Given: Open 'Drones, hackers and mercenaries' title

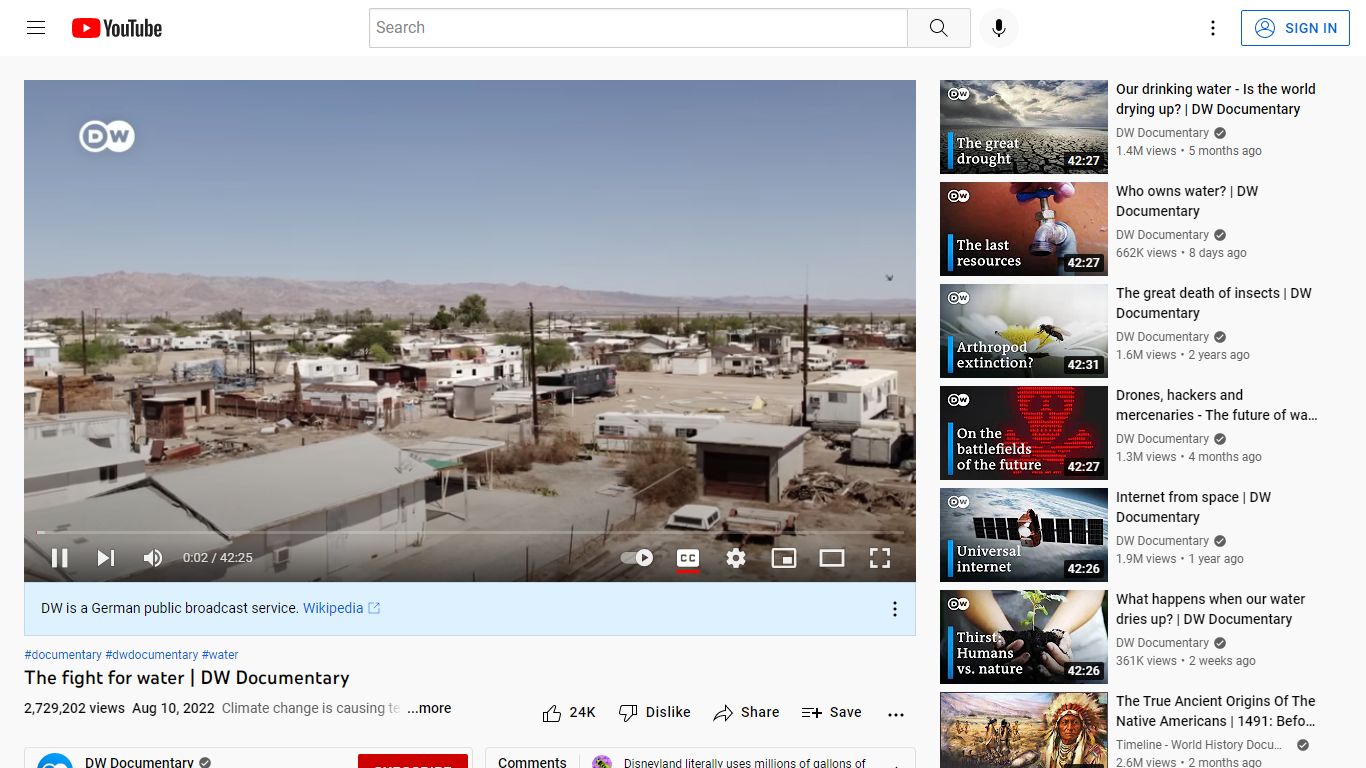Looking at the screenshot, I should (1217, 405).
